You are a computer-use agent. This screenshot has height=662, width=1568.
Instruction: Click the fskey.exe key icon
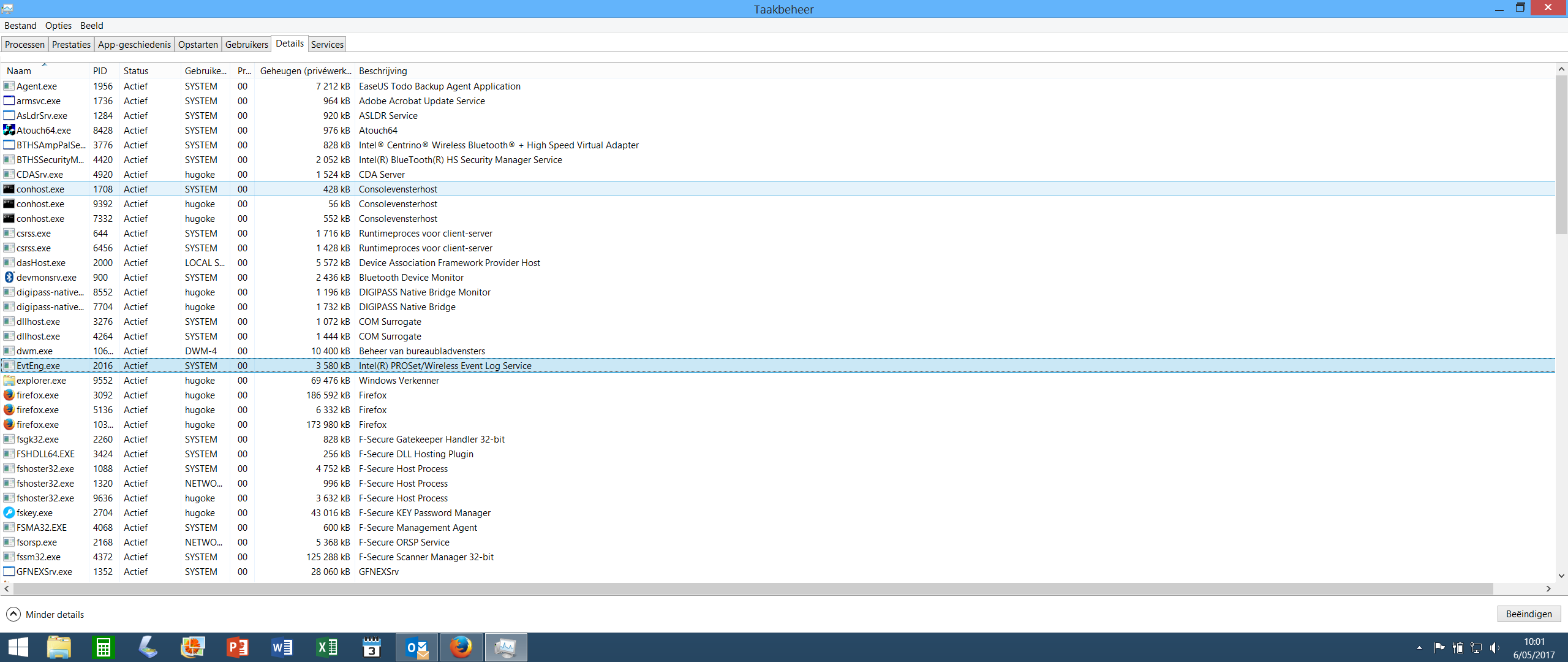coord(9,512)
